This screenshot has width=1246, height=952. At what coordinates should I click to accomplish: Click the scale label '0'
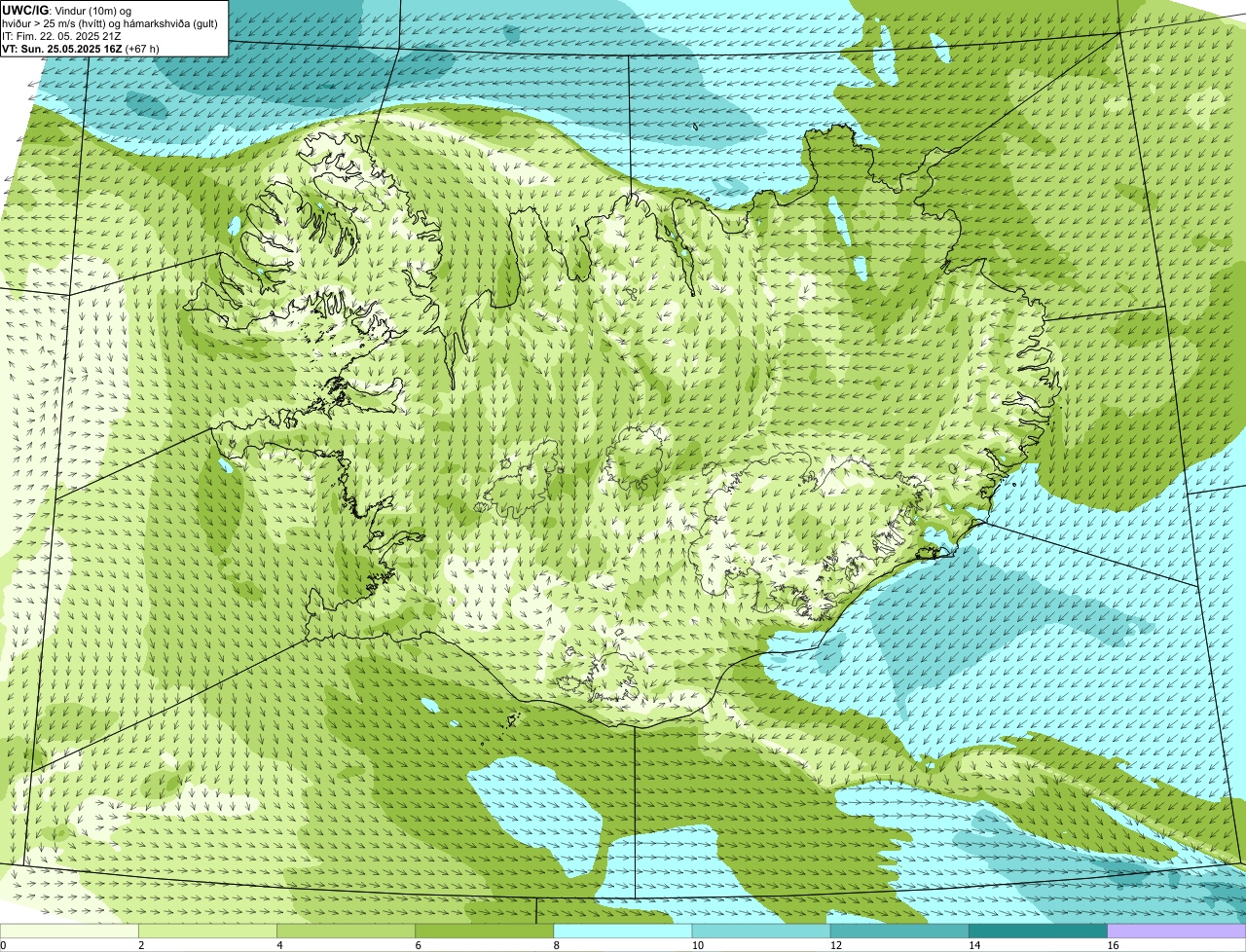tap(3, 945)
